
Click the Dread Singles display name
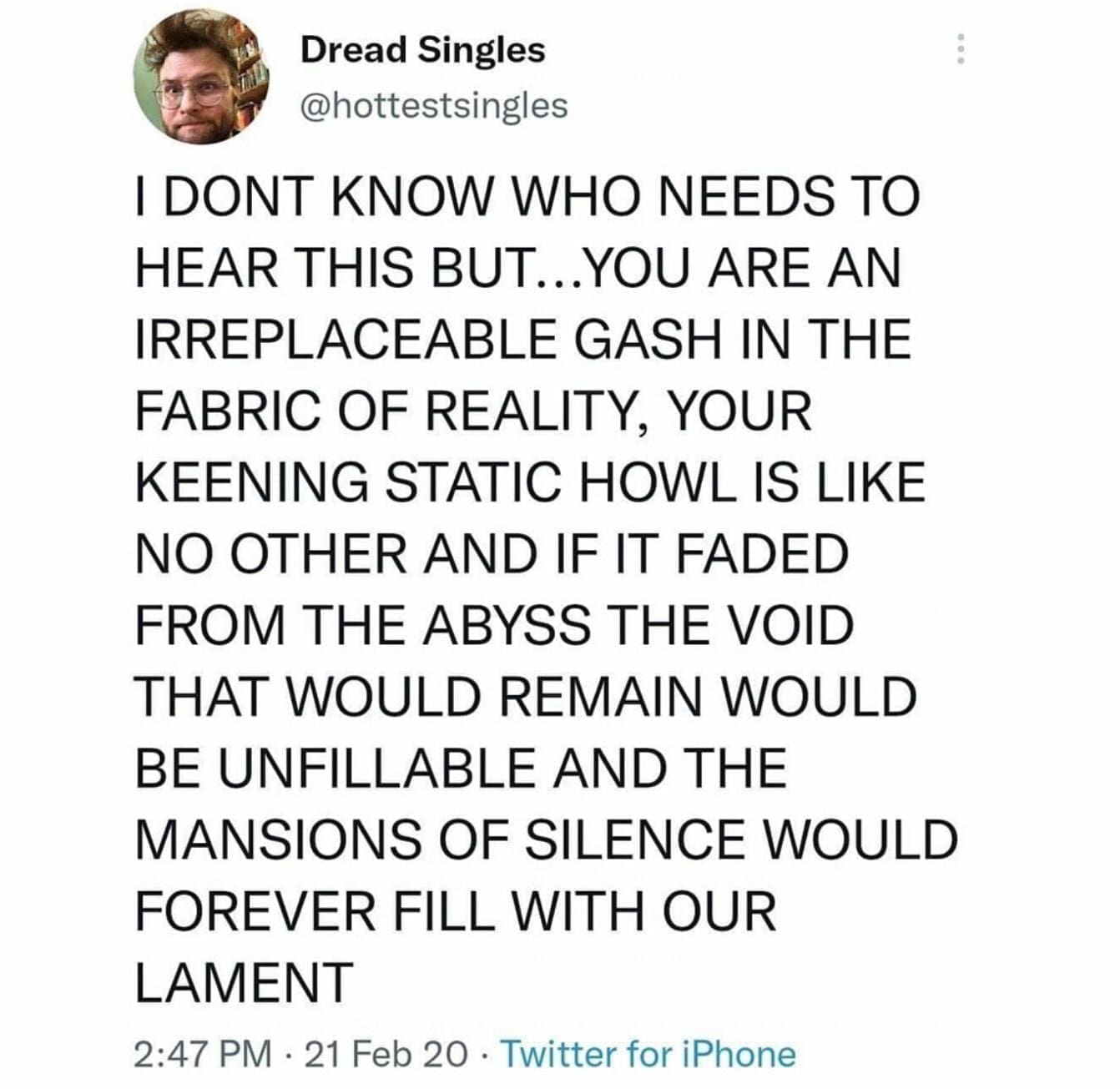pos(422,50)
